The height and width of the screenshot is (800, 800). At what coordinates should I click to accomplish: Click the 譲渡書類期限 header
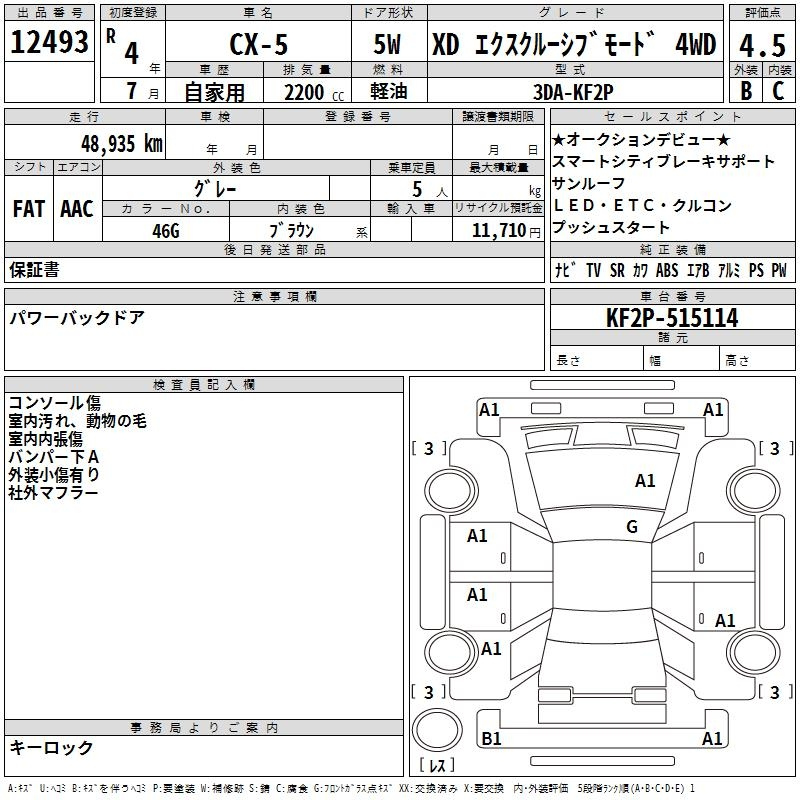[x=498, y=116]
